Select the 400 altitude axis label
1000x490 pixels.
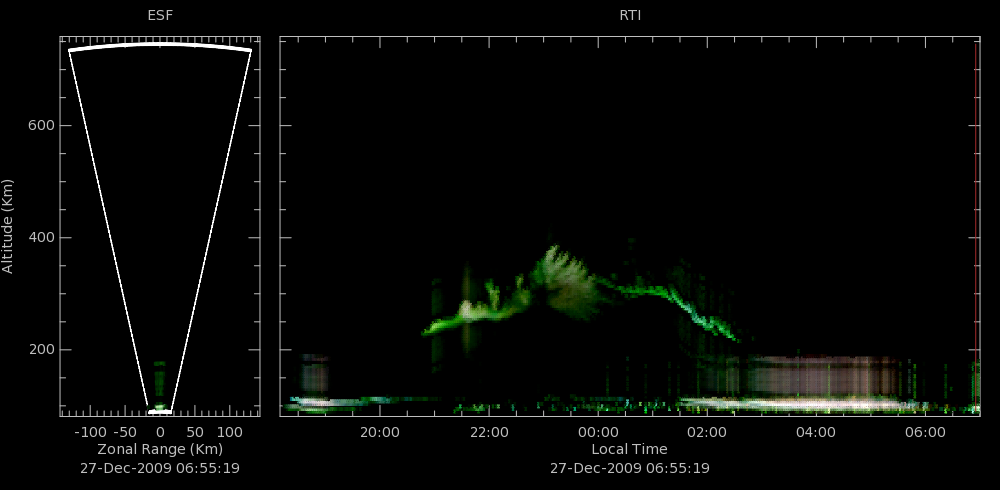pyautogui.click(x=41, y=237)
